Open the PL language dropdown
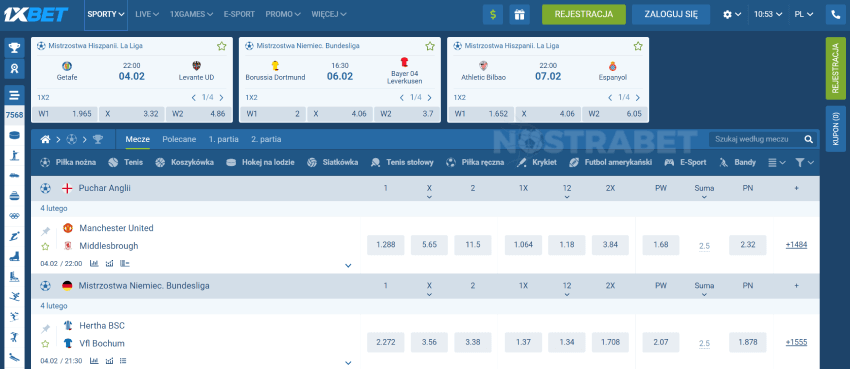This screenshot has width=850, height=369. [804, 15]
